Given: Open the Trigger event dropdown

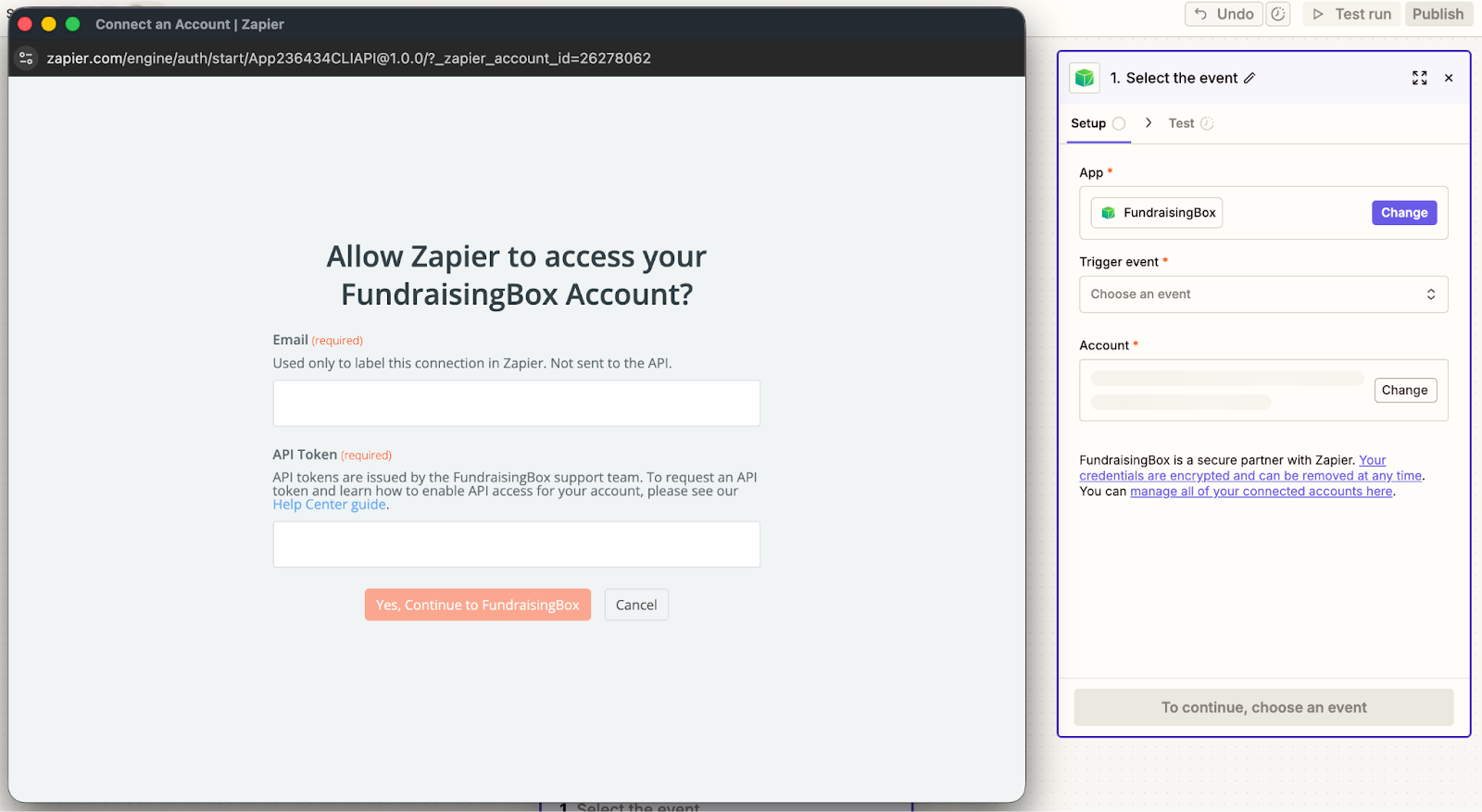Looking at the screenshot, I should [1263, 294].
